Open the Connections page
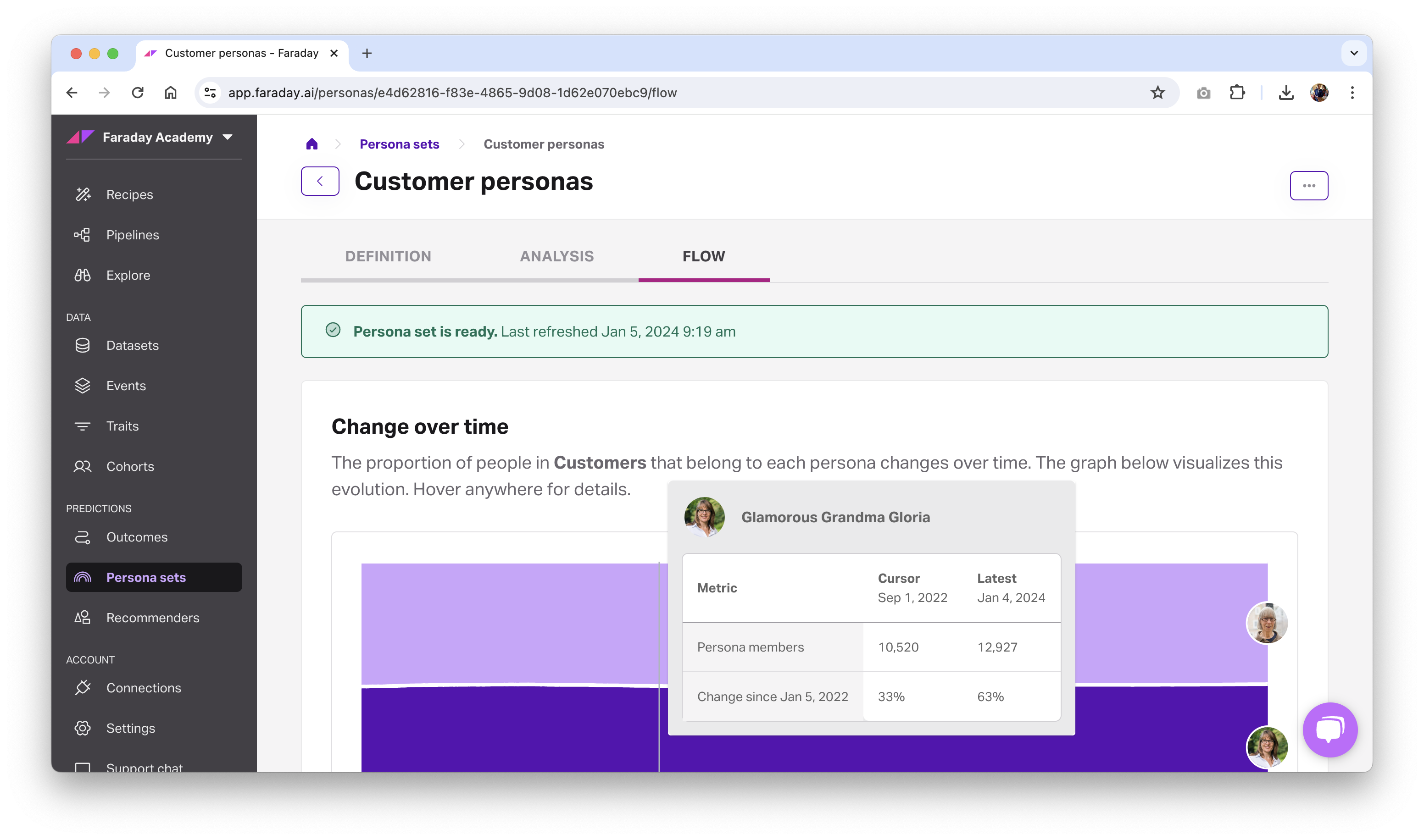Image resolution: width=1424 pixels, height=840 pixels. pyautogui.click(x=143, y=688)
